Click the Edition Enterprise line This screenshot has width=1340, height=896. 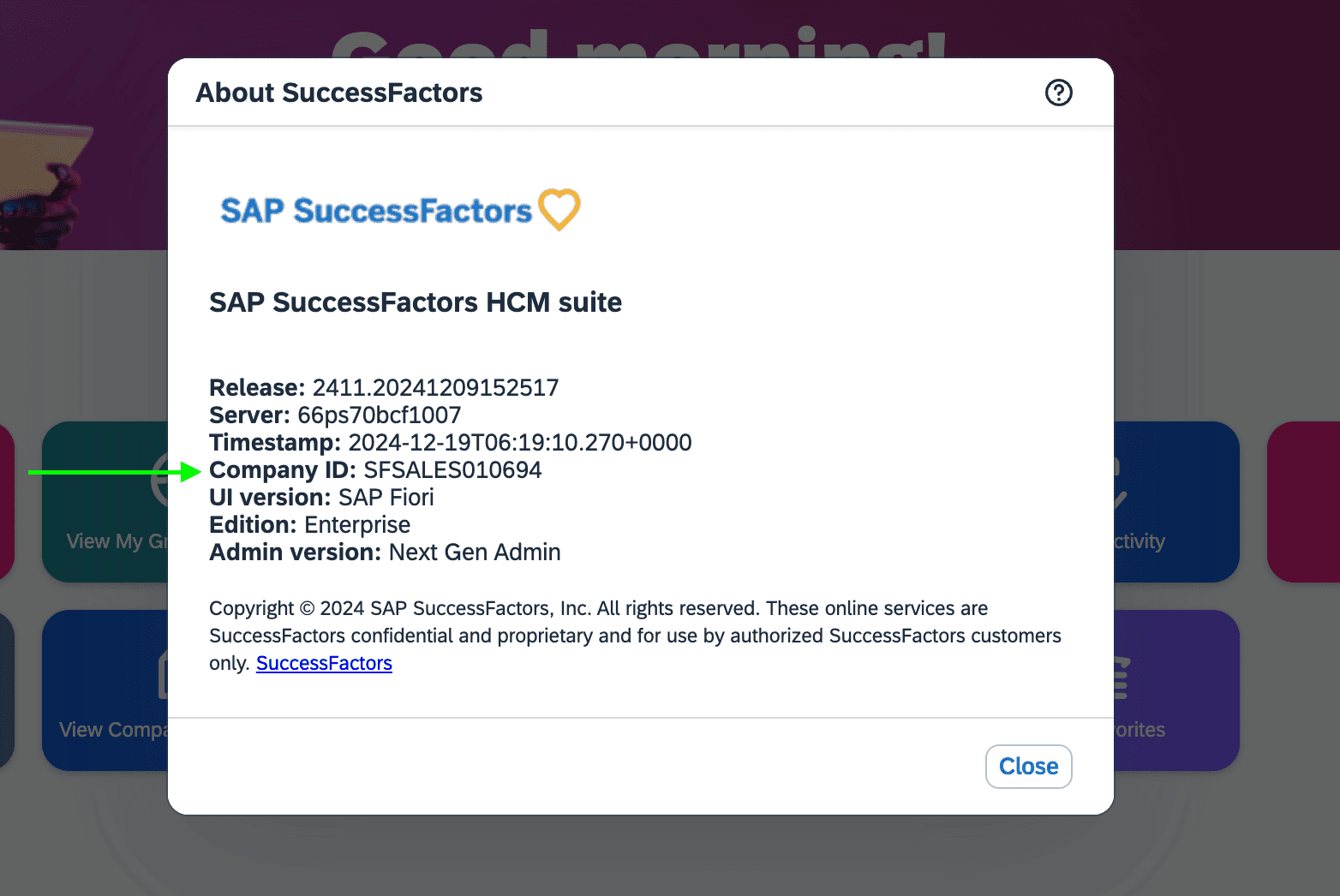tap(309, 525)
